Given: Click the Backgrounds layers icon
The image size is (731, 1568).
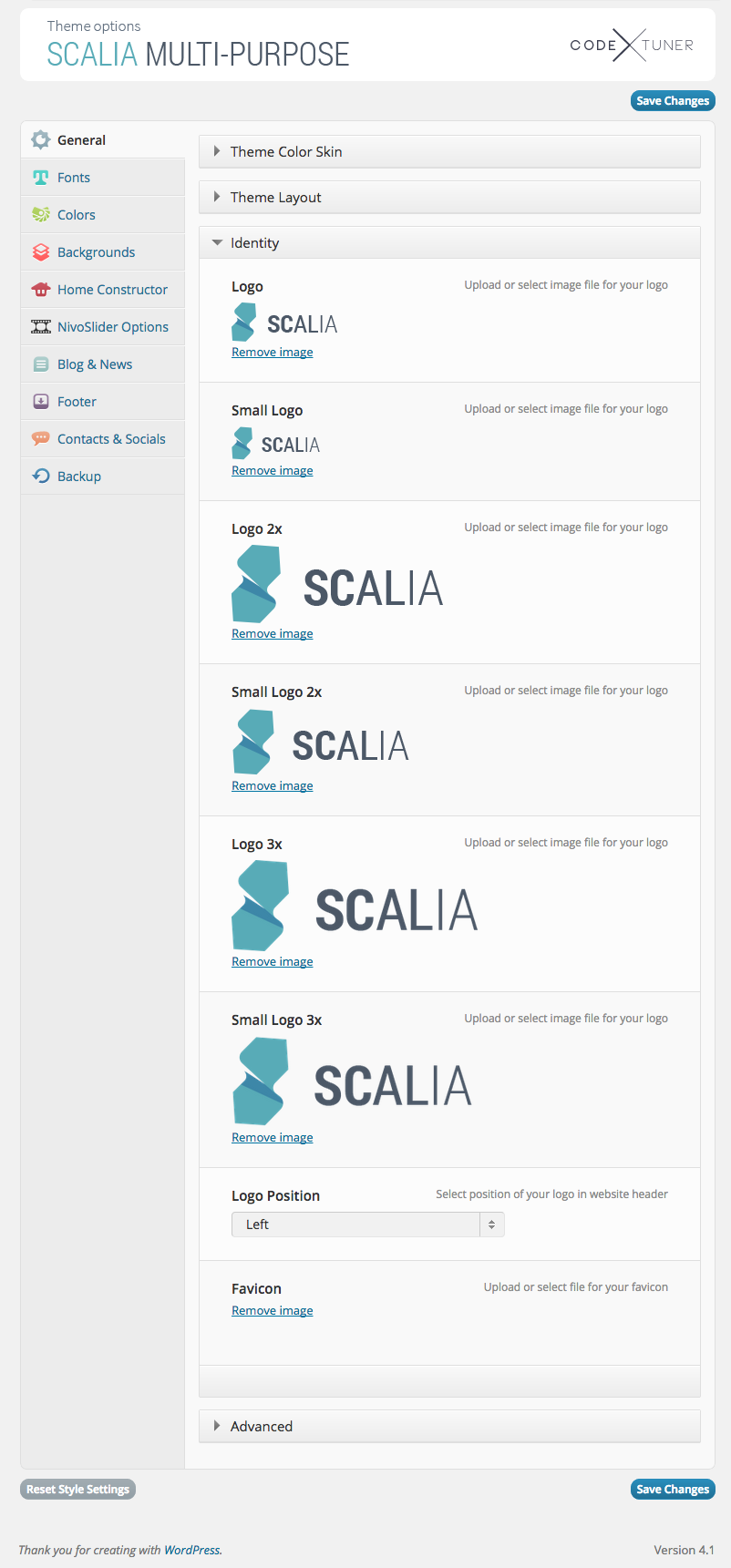Looking at the screenshot, I should coord(40,252).
